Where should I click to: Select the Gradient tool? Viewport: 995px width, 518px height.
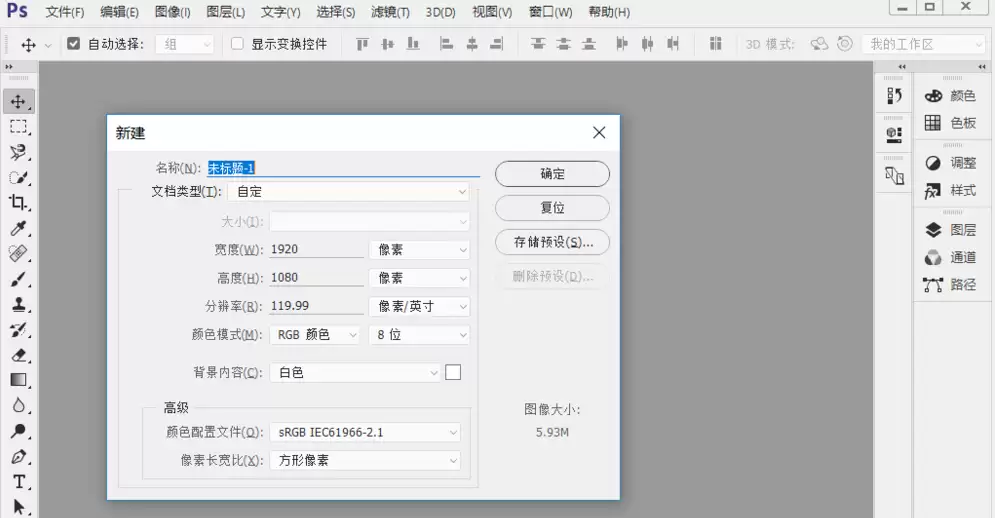(18, 380)
